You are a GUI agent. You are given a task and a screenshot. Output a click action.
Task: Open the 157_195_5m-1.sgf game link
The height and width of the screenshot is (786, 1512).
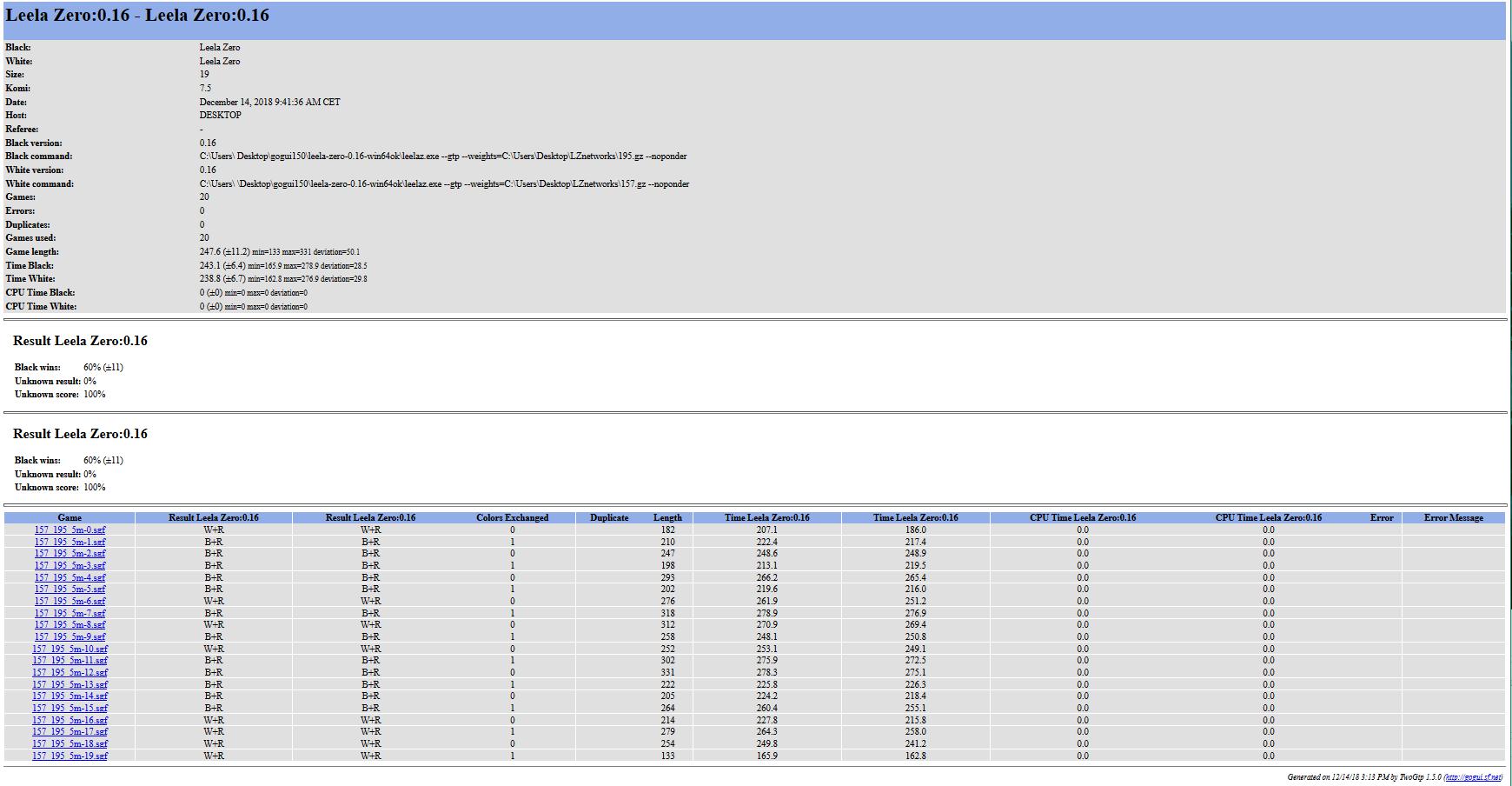(x=70, y=542)
